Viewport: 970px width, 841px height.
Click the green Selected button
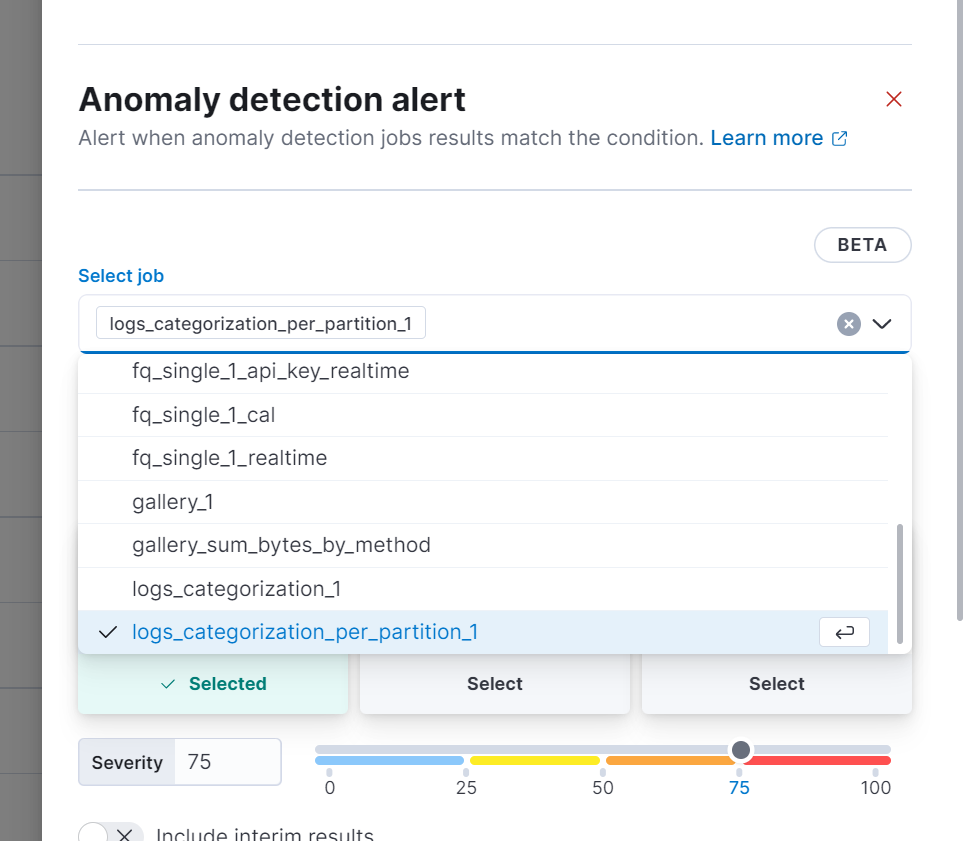click(x=212, y=683)
